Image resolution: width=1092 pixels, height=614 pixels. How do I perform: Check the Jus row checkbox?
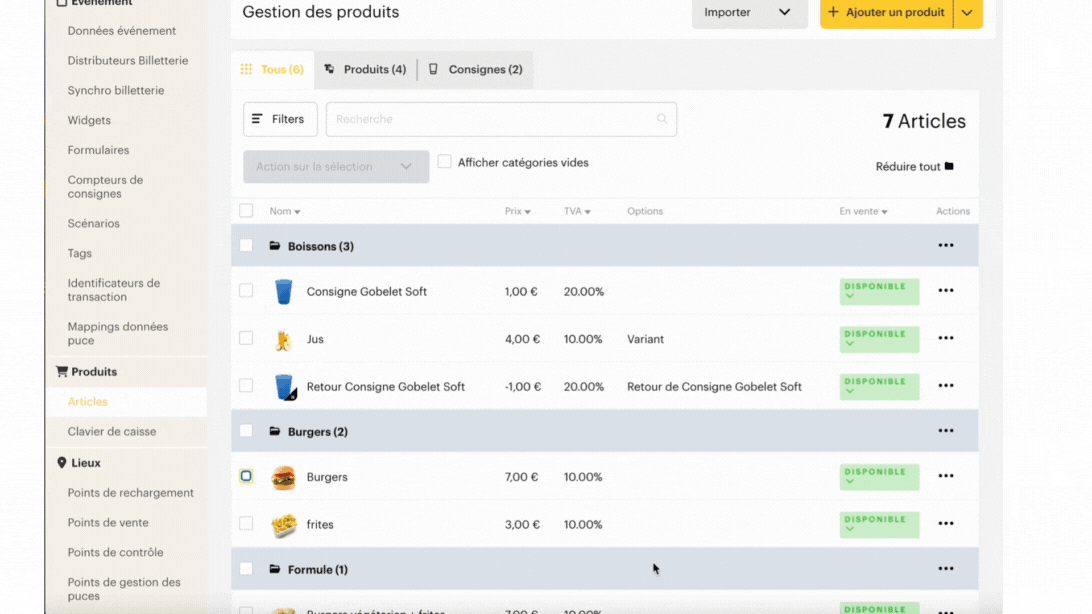(246, 338)
